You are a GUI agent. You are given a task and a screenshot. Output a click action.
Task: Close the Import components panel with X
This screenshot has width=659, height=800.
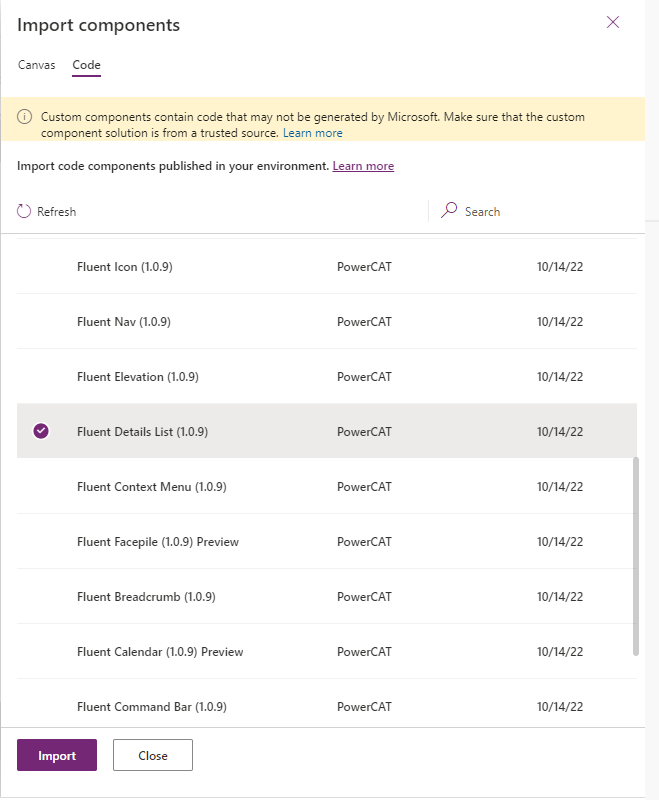click(x=613, y=22)
